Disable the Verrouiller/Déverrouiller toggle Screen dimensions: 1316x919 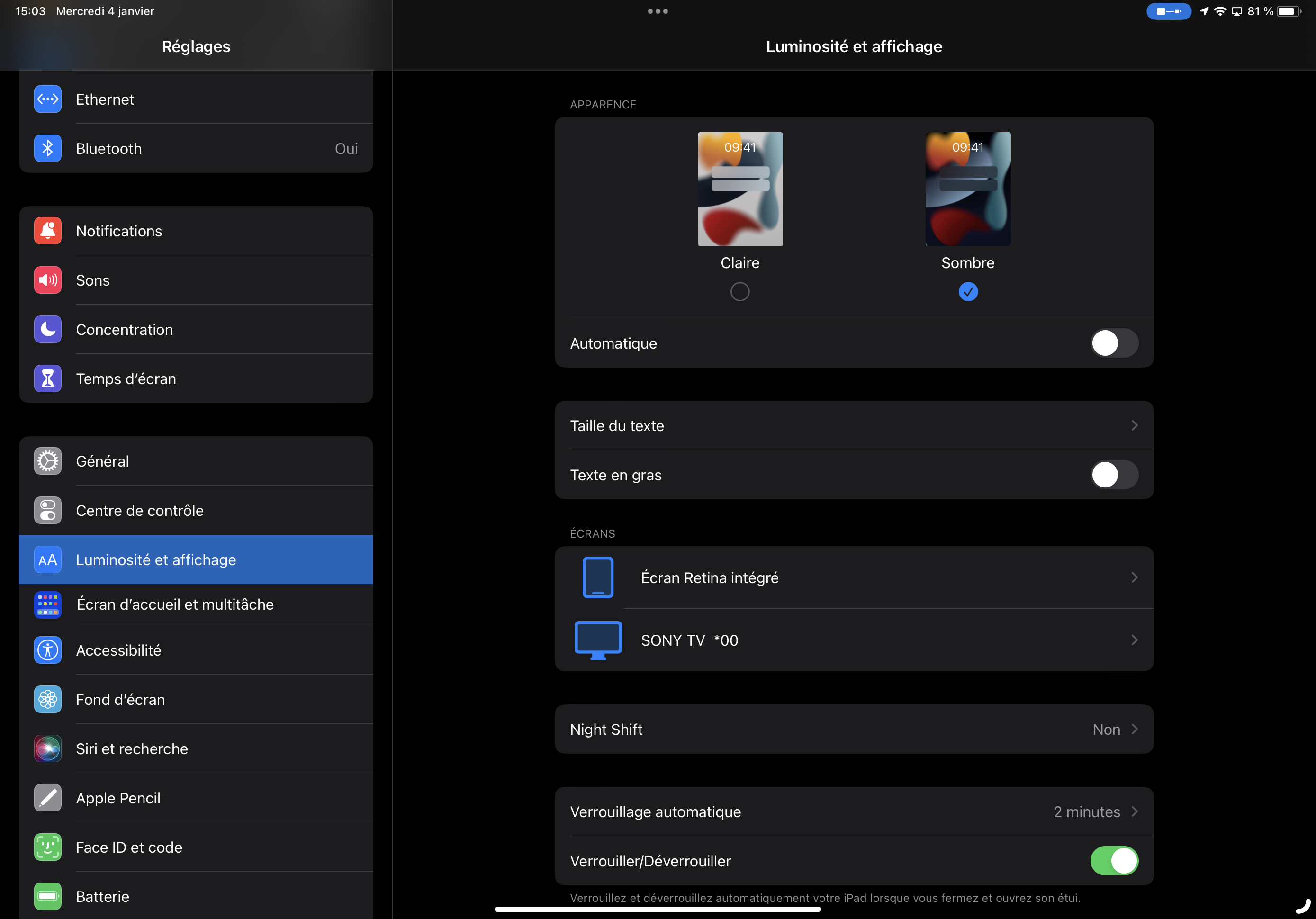click(1114, 861)
